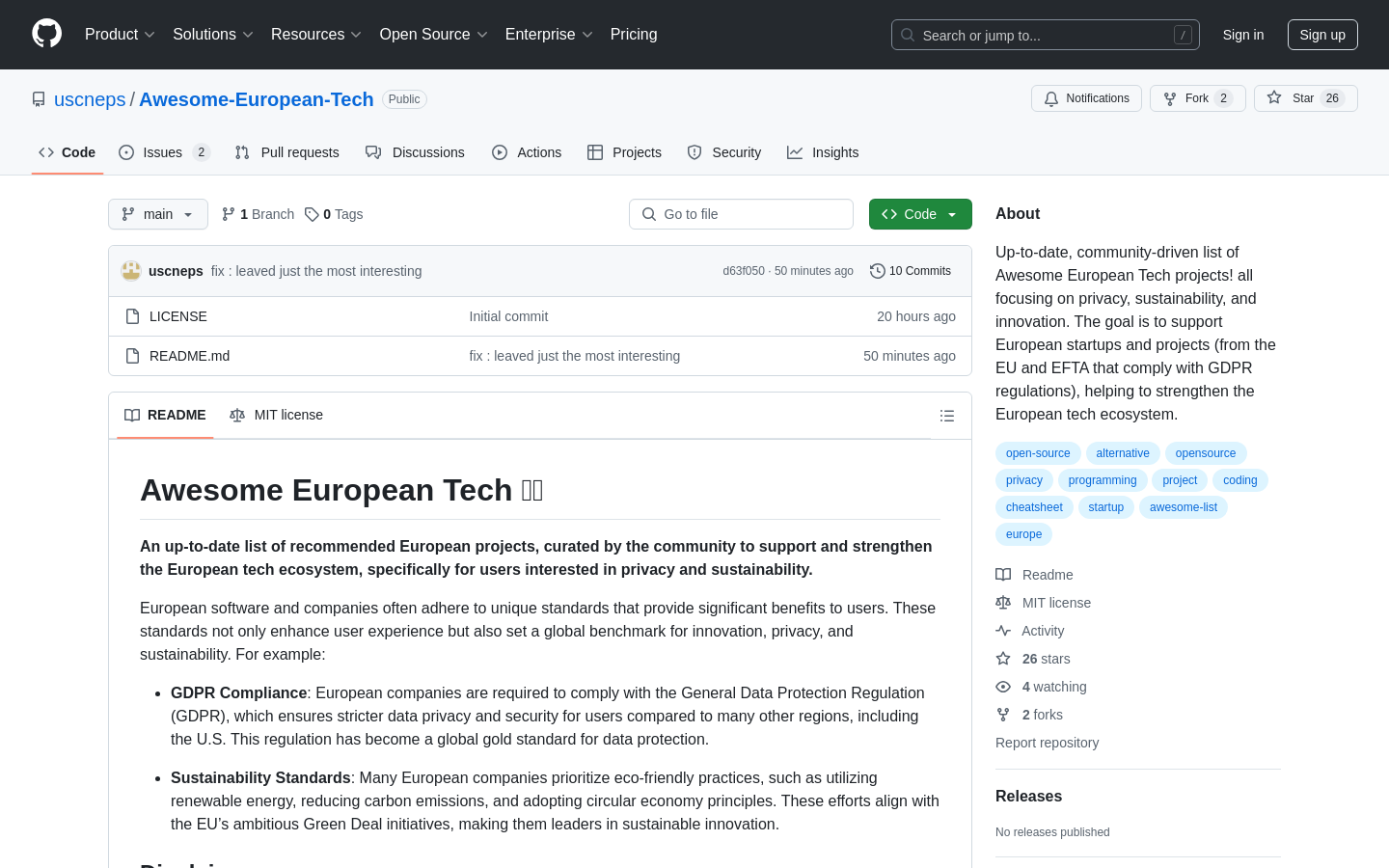Select the awesome-list topic tag
The image size is (1389, 868).
pyautogui.click(x=1184, y=507)
